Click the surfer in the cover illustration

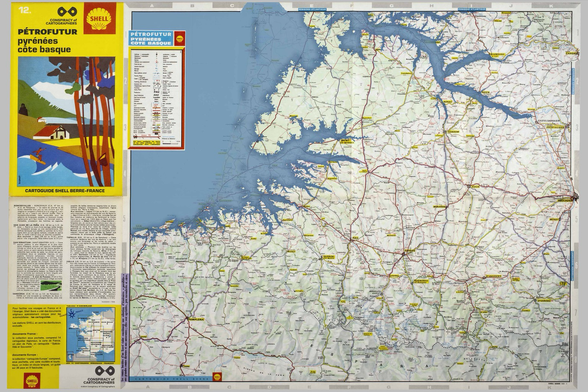(38, 155)
